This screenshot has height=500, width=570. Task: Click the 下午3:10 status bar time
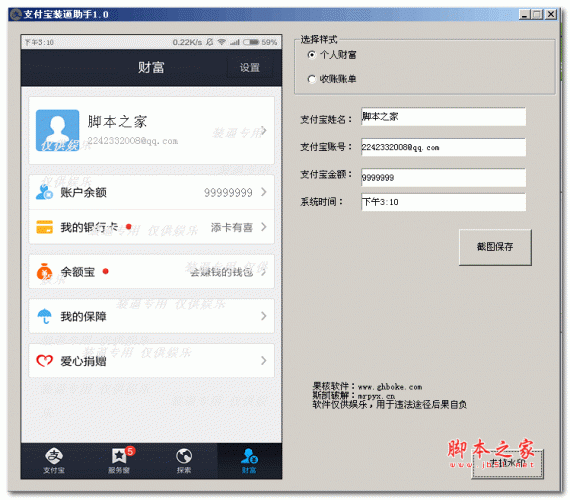pos(39,43)
